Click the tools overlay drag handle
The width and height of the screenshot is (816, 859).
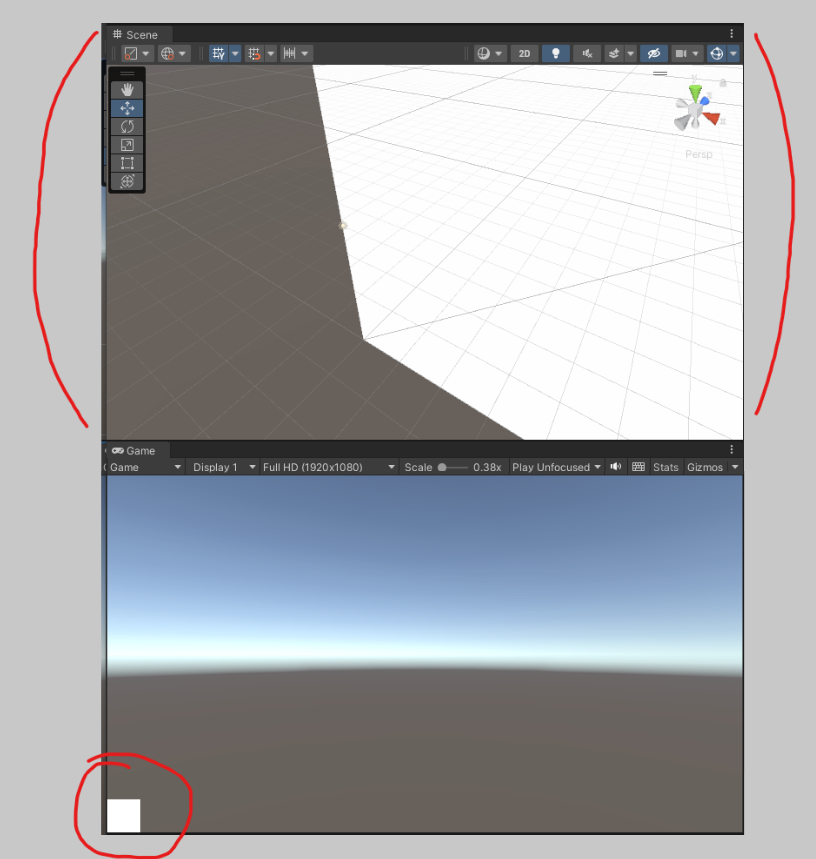[x=127, y=73]
